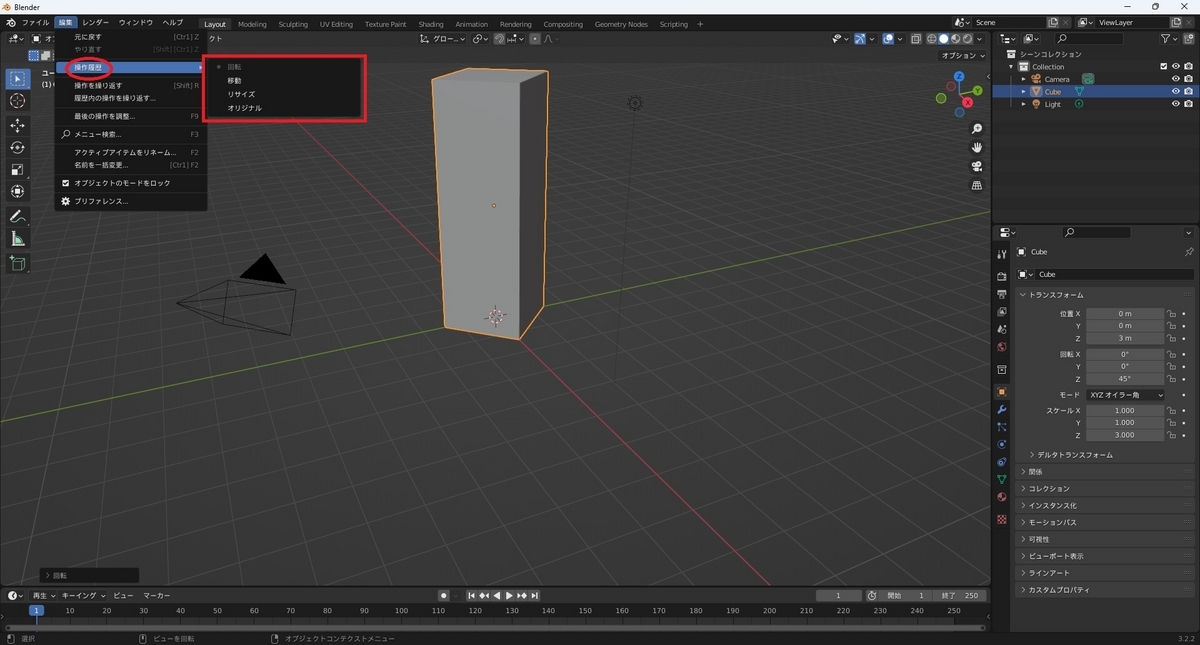Viewport: 1200px width, 645px height.
Task: Open the Scene properties tab
Action: pos(1001,330)
